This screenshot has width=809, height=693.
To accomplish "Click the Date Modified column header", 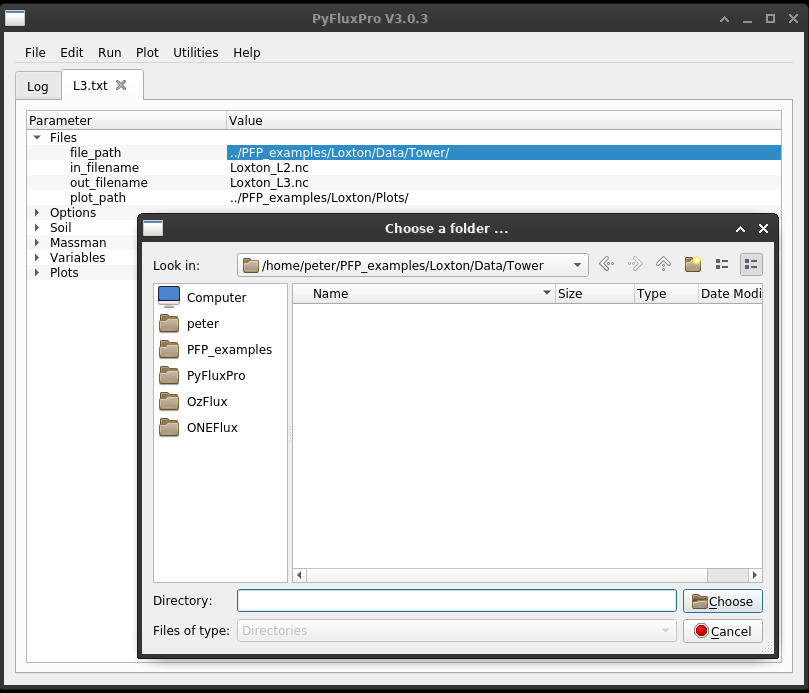I will coord(730,294).
